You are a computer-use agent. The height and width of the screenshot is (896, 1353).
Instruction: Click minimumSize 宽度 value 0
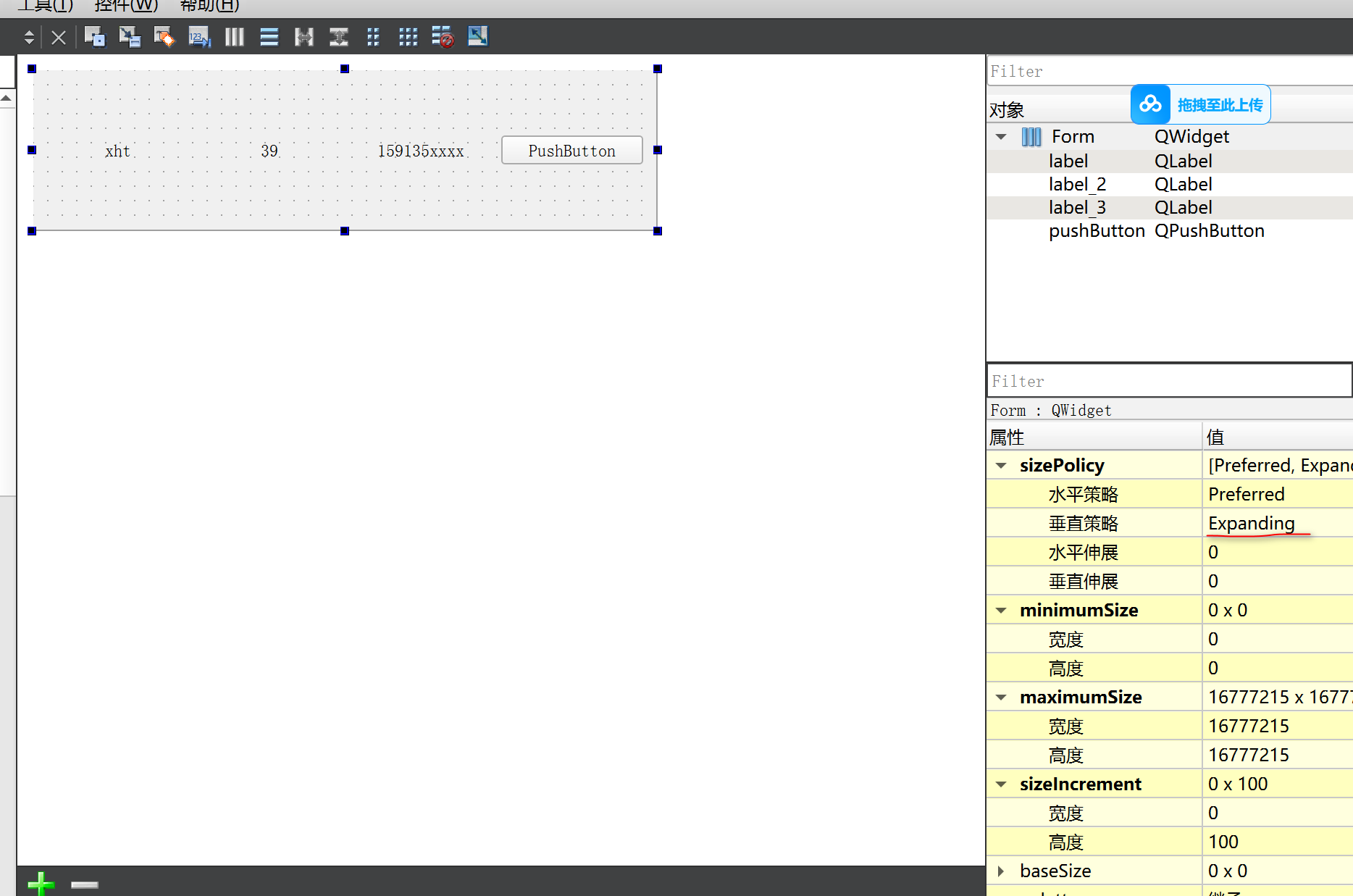tap(1278, 639)
